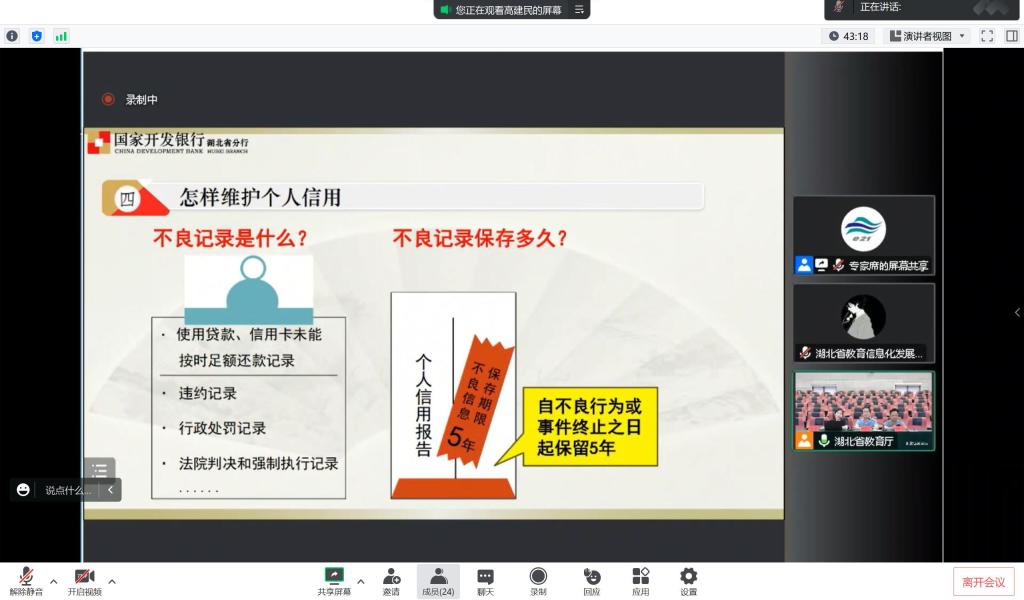Unmute the microphone (解除静音)
The image size is (1024, 600).
(27, 580)
